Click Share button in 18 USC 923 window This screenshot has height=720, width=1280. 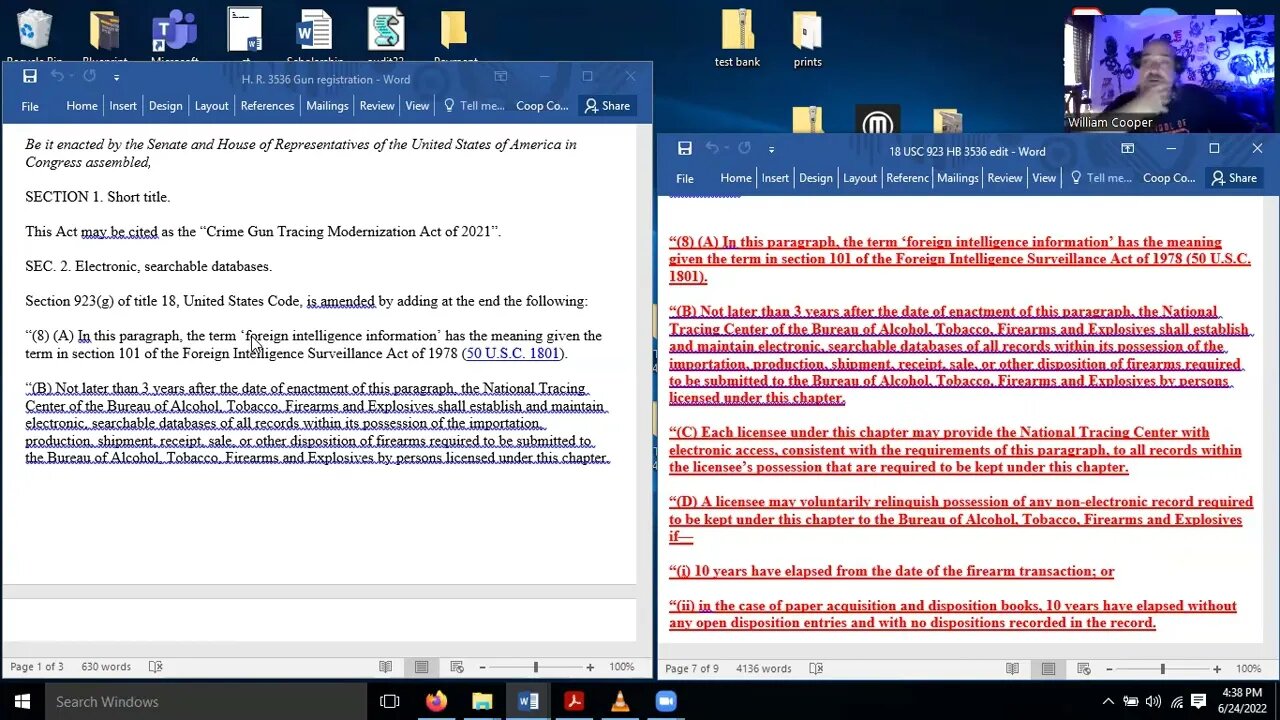[x=1234, y=178]
